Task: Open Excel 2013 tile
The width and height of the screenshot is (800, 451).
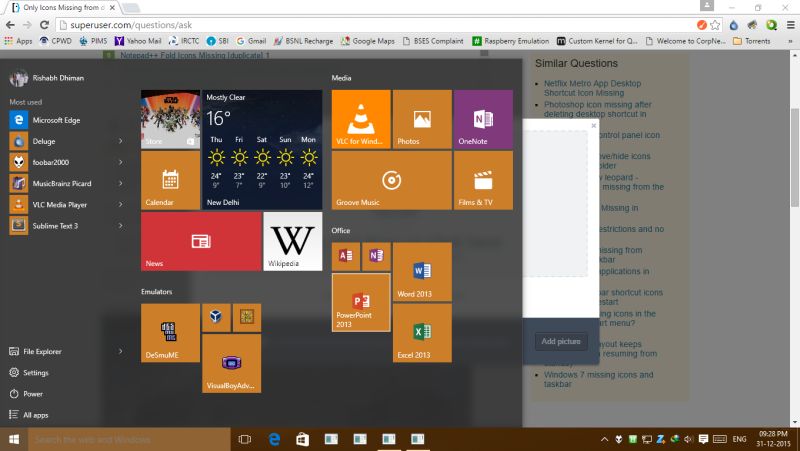Action: pos(422,333)
